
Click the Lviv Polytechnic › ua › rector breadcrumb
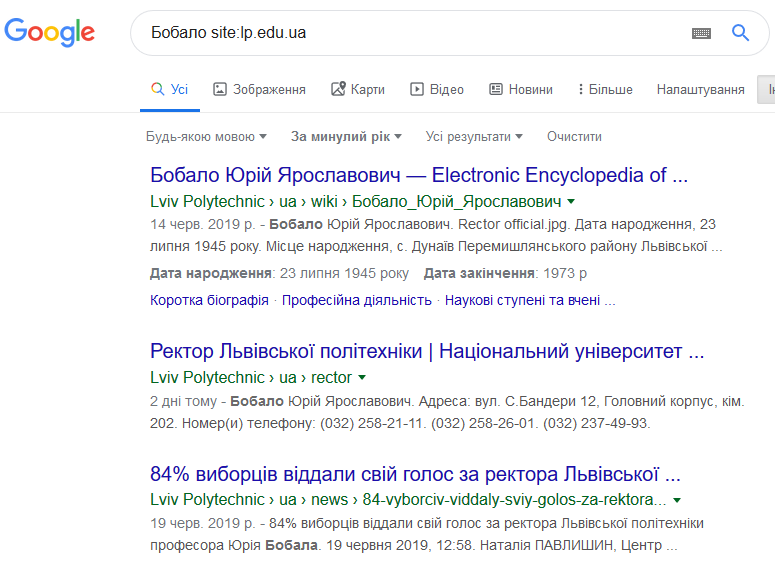point(251,378)
